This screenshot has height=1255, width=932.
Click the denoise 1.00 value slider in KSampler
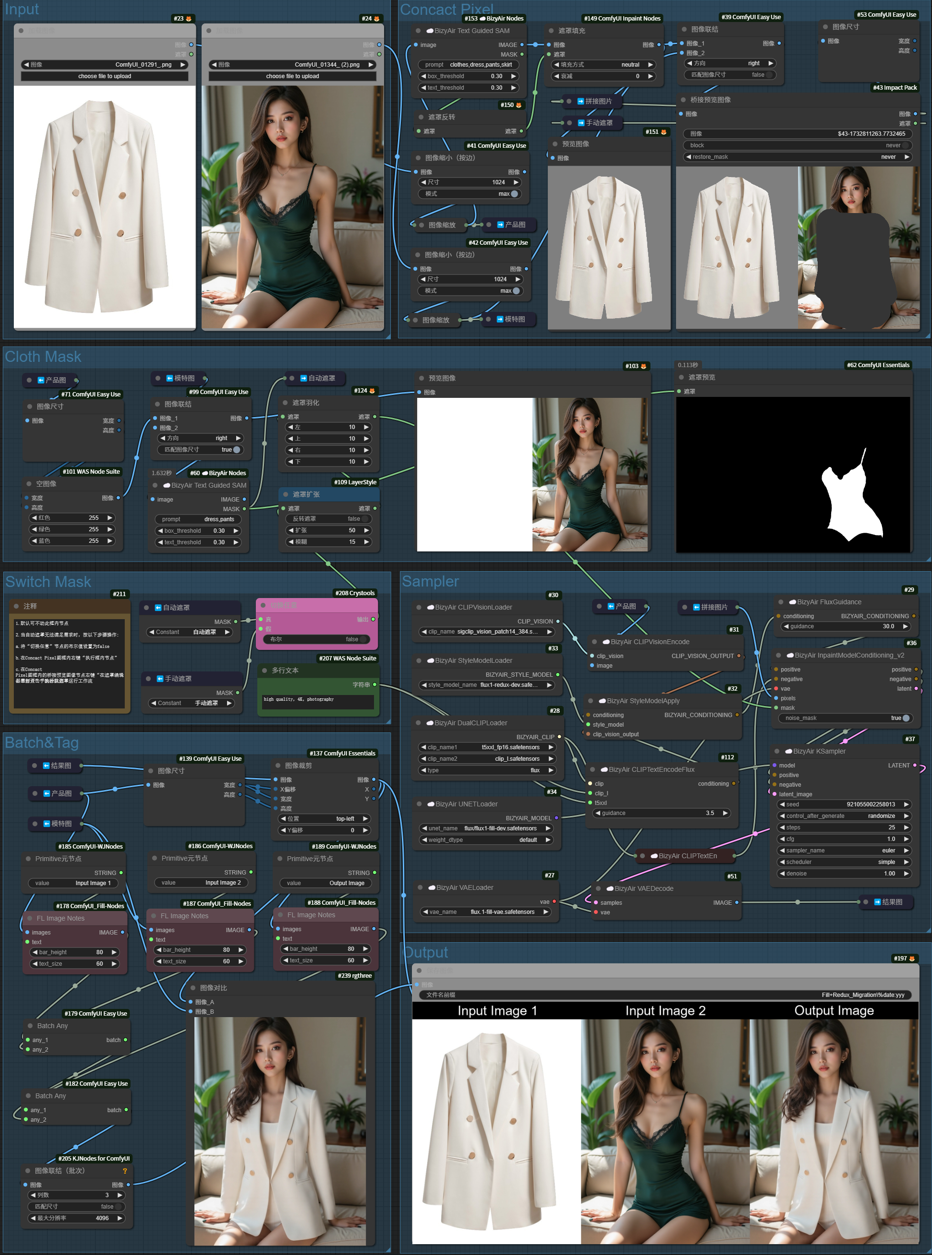(846, 873)
